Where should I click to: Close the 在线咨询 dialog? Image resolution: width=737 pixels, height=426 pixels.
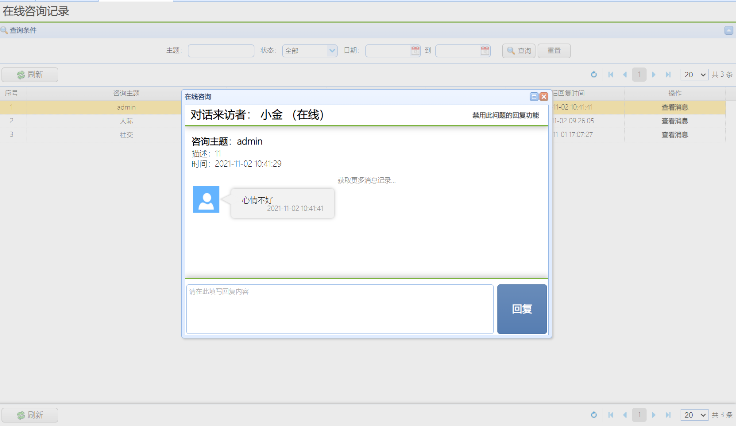[x=544, y=96]
